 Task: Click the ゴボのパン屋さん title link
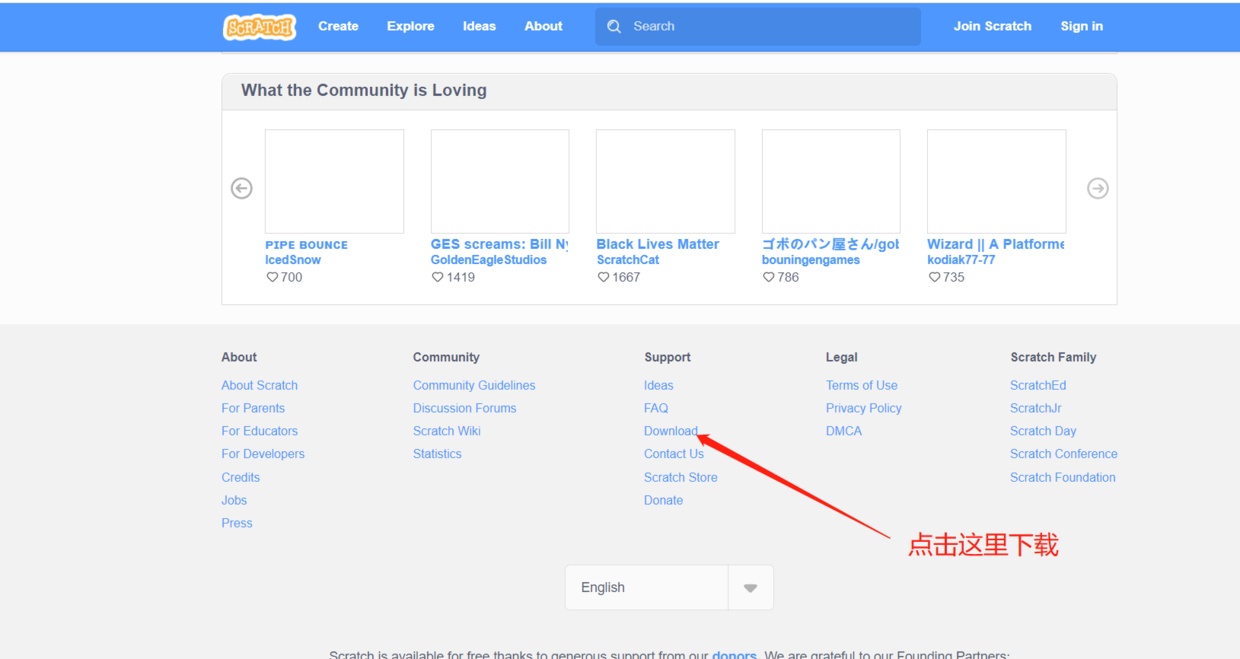coord(830,244)
